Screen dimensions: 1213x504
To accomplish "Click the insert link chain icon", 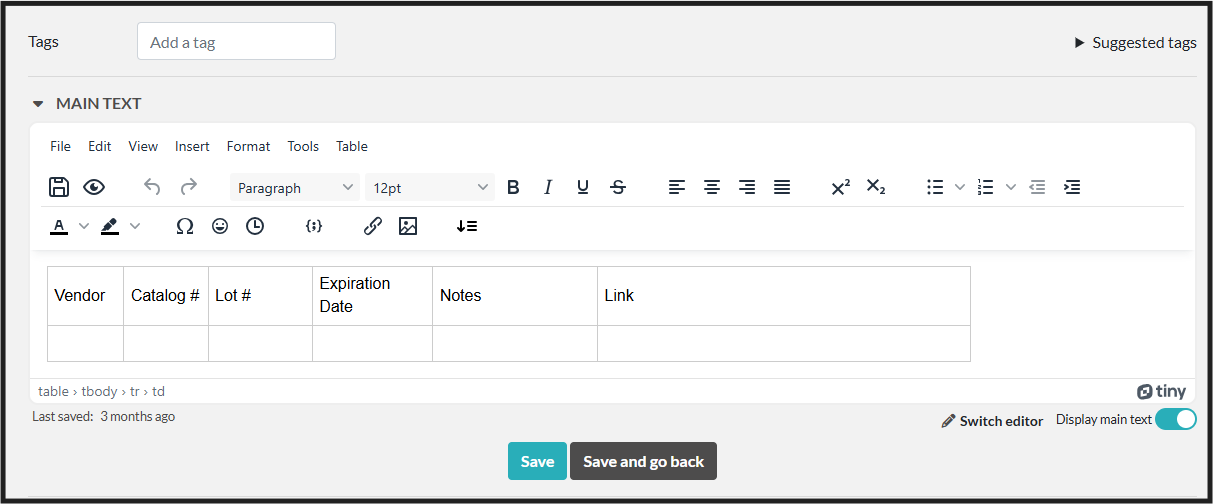I will pyautogui.click(x=372, y=227).
